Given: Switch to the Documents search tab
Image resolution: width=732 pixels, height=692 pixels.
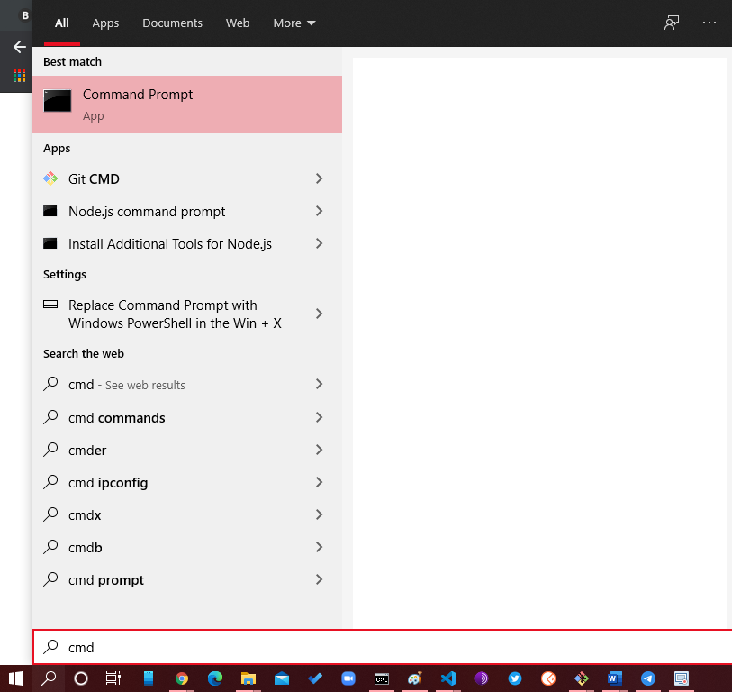Looking at the screenshot, I should 172,23.
